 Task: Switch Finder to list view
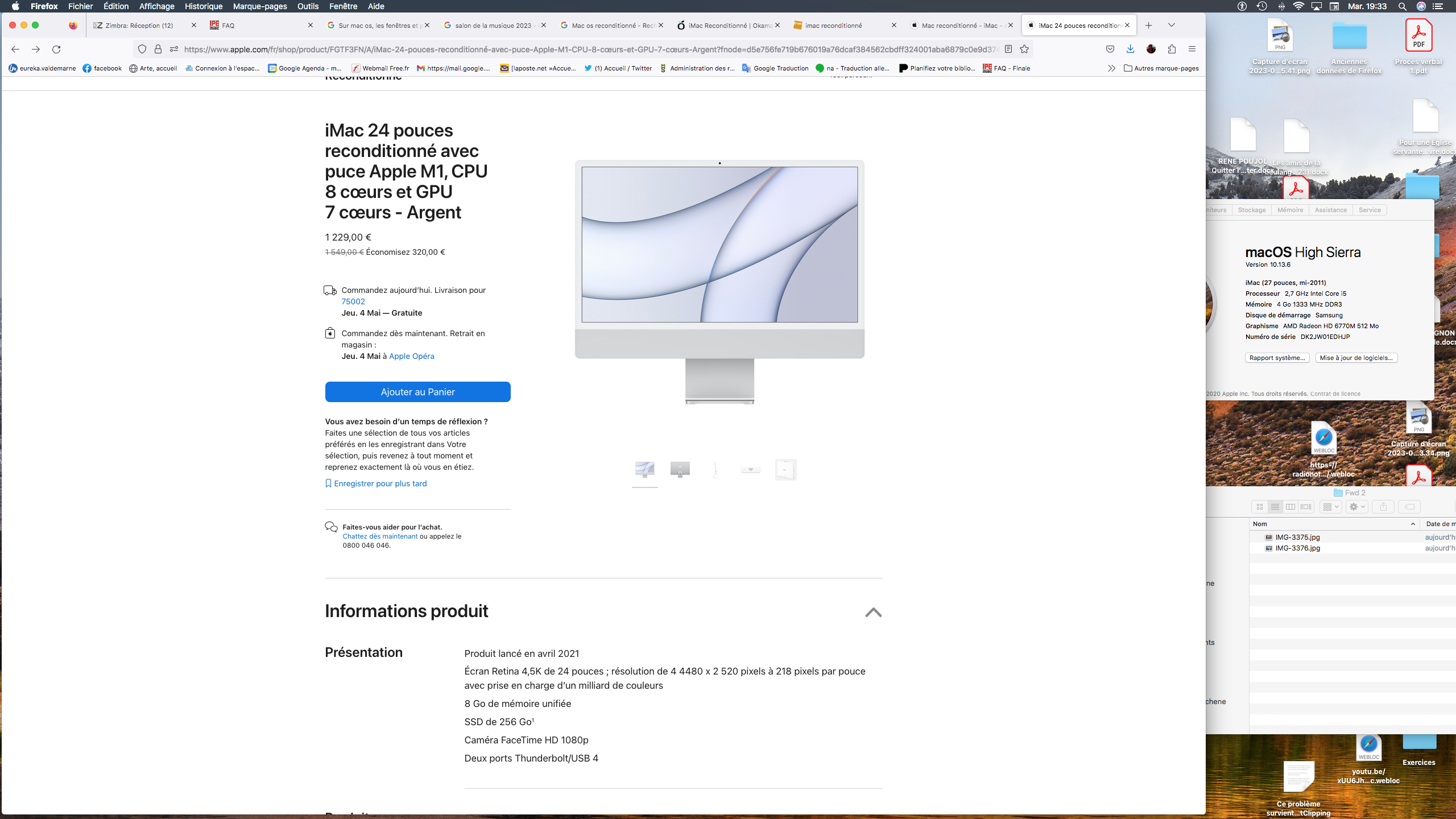click(x=1275, y=507)
